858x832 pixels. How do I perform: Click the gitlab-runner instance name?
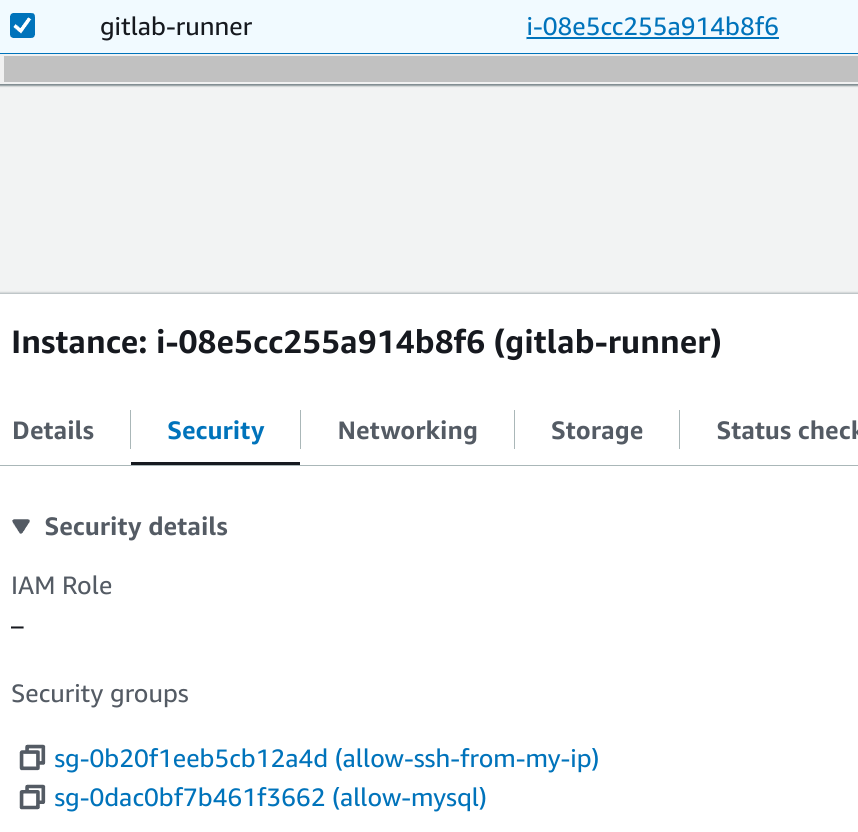pos(176,27)
